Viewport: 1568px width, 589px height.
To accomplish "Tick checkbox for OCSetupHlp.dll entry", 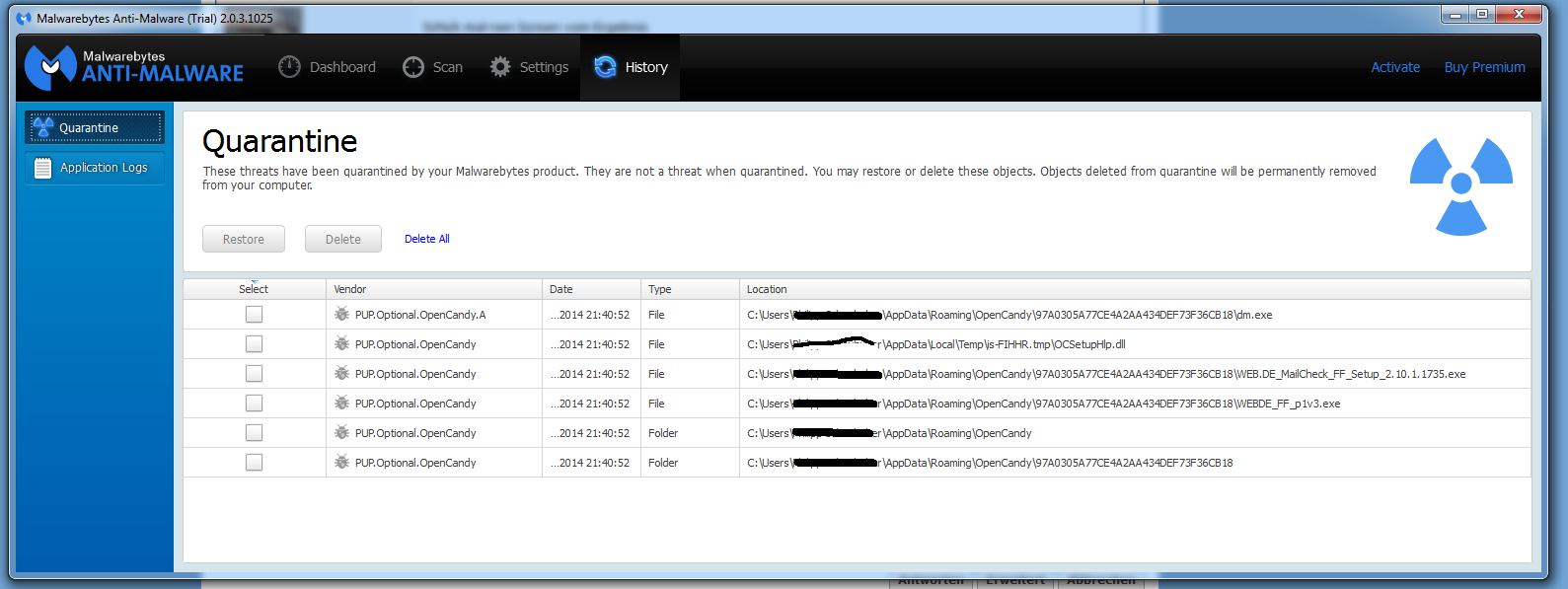I will tap(254, 343).
